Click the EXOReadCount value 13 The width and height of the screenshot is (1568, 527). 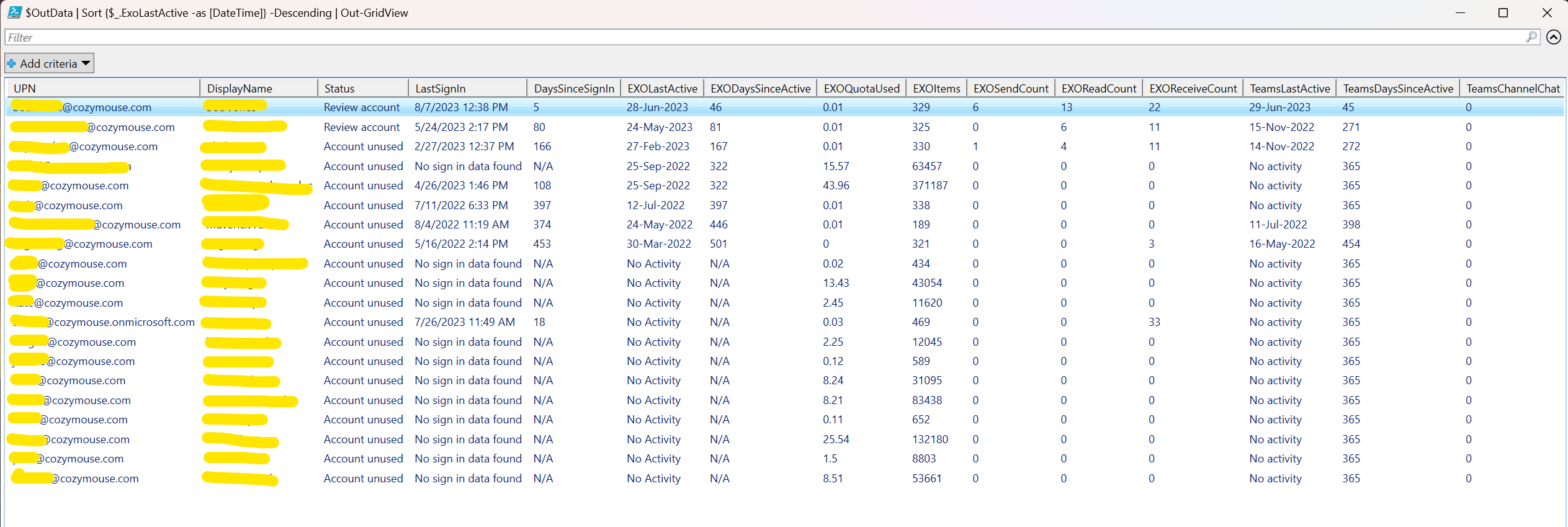coord(1066,107)
